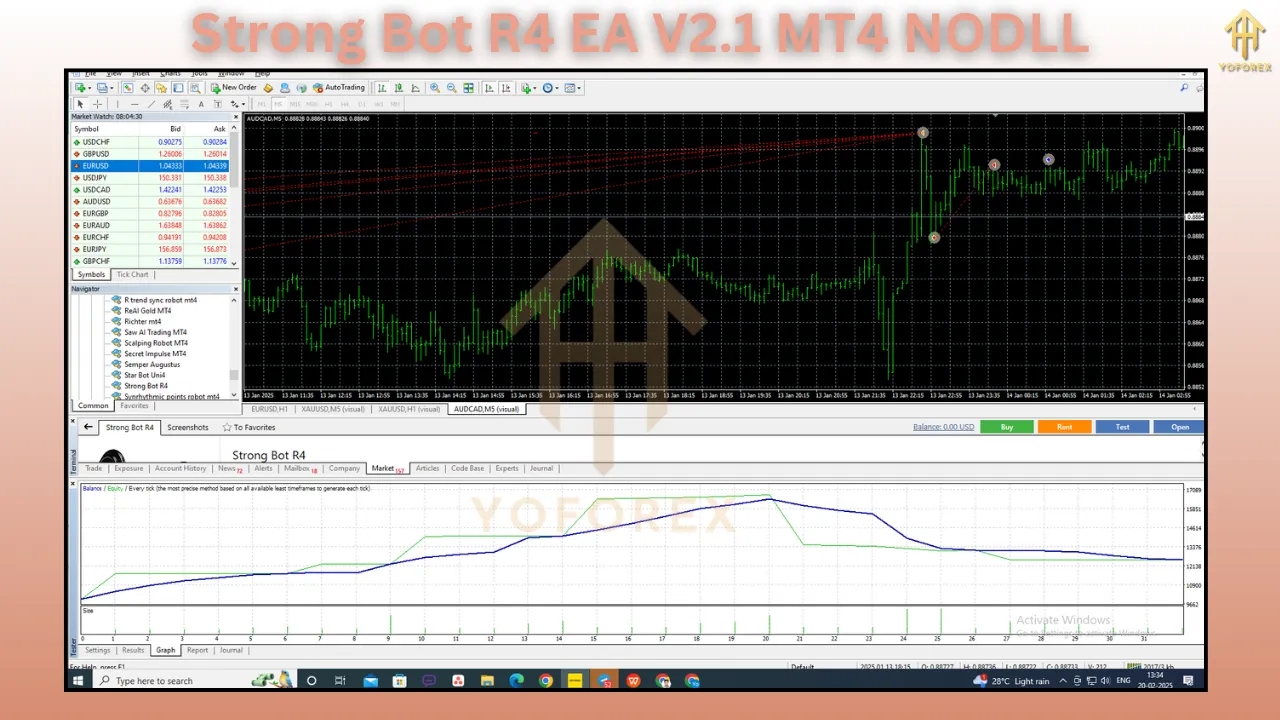This screenshot has height=720, width=1280.
Task: Open the Market Watch toolbar icon
Action: click(x=128, y=88)
